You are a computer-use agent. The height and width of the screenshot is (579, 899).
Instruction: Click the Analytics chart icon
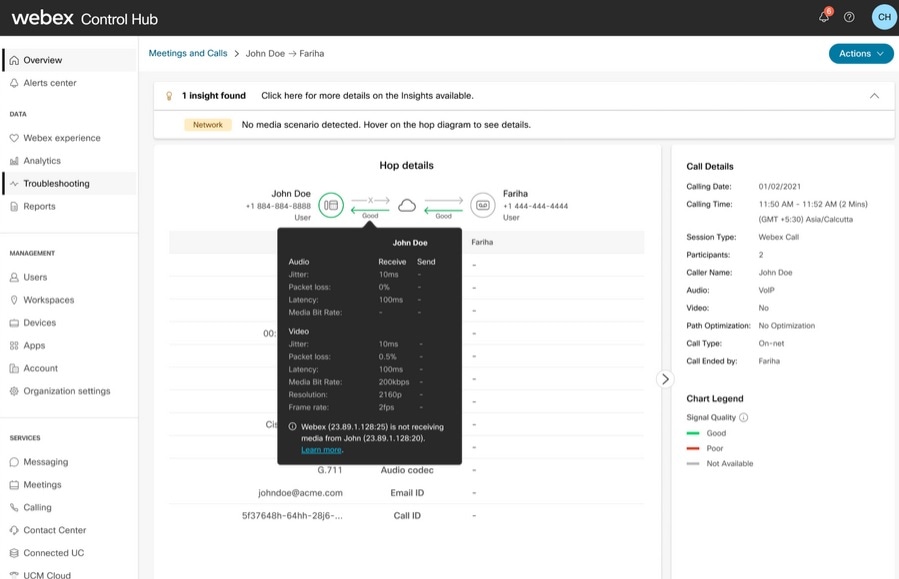[x=14, y=161]
